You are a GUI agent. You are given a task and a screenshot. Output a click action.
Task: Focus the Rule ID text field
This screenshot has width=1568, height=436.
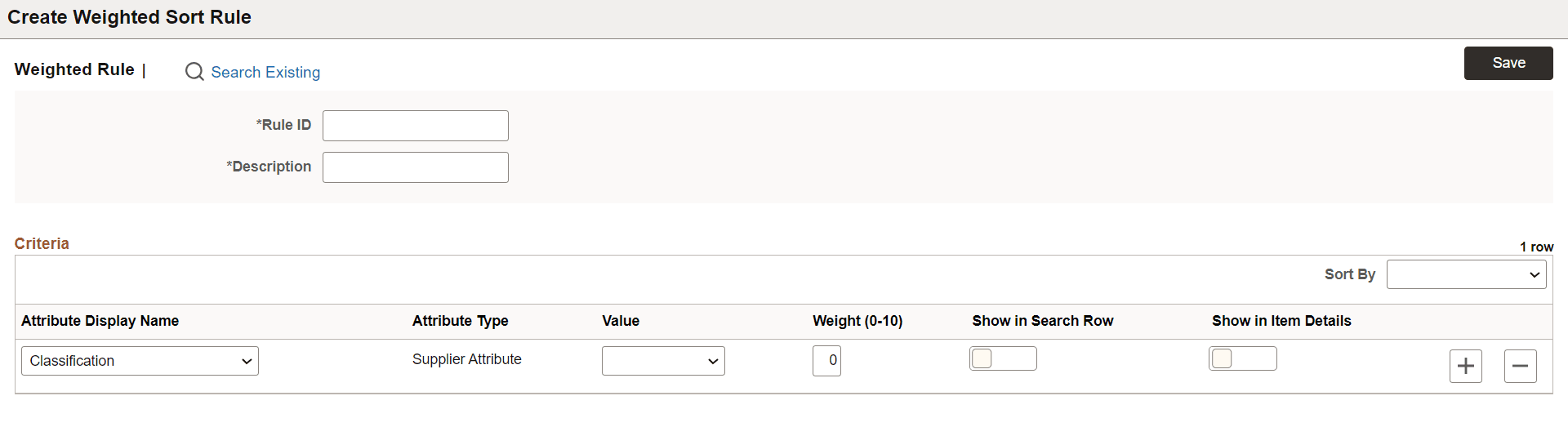415,126
